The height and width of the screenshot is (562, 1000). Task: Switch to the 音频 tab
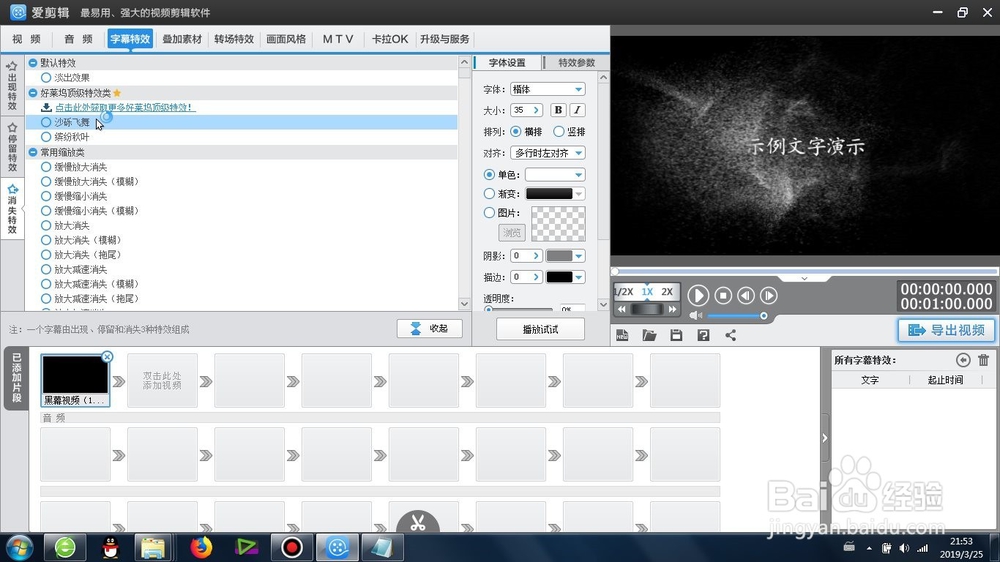(78, 39)
